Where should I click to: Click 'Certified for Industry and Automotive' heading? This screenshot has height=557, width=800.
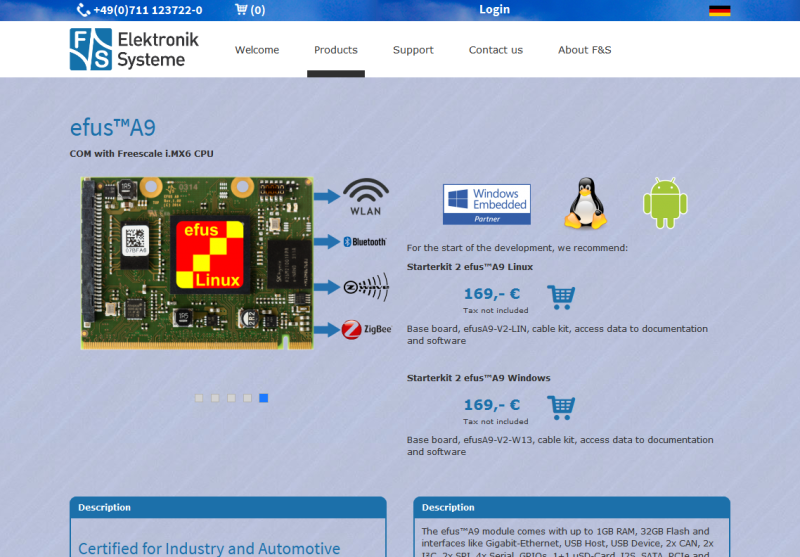(x=209, y=549)
